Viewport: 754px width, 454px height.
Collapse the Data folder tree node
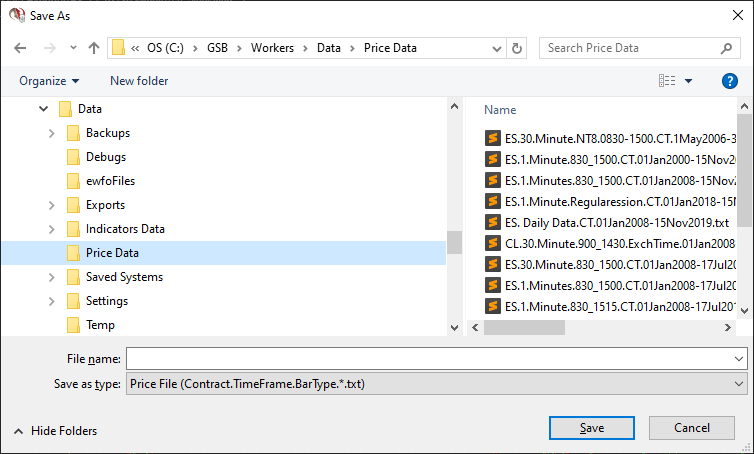click(42, 109)
